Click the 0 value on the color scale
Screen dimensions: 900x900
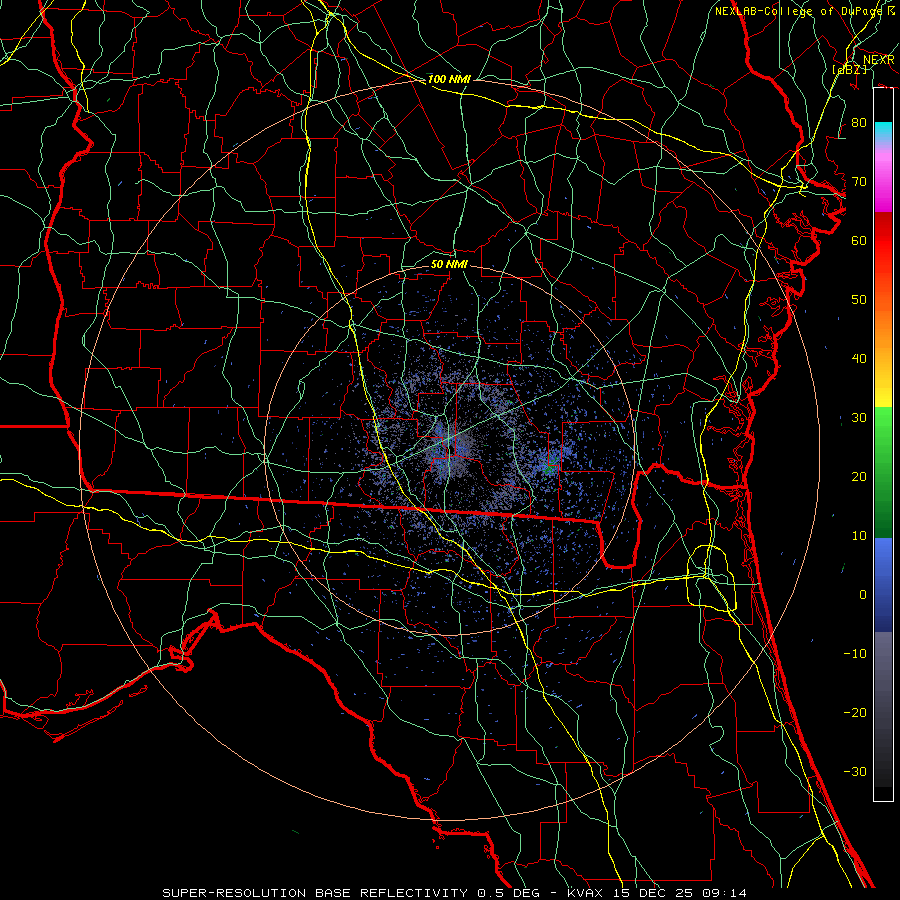point(863,595)
